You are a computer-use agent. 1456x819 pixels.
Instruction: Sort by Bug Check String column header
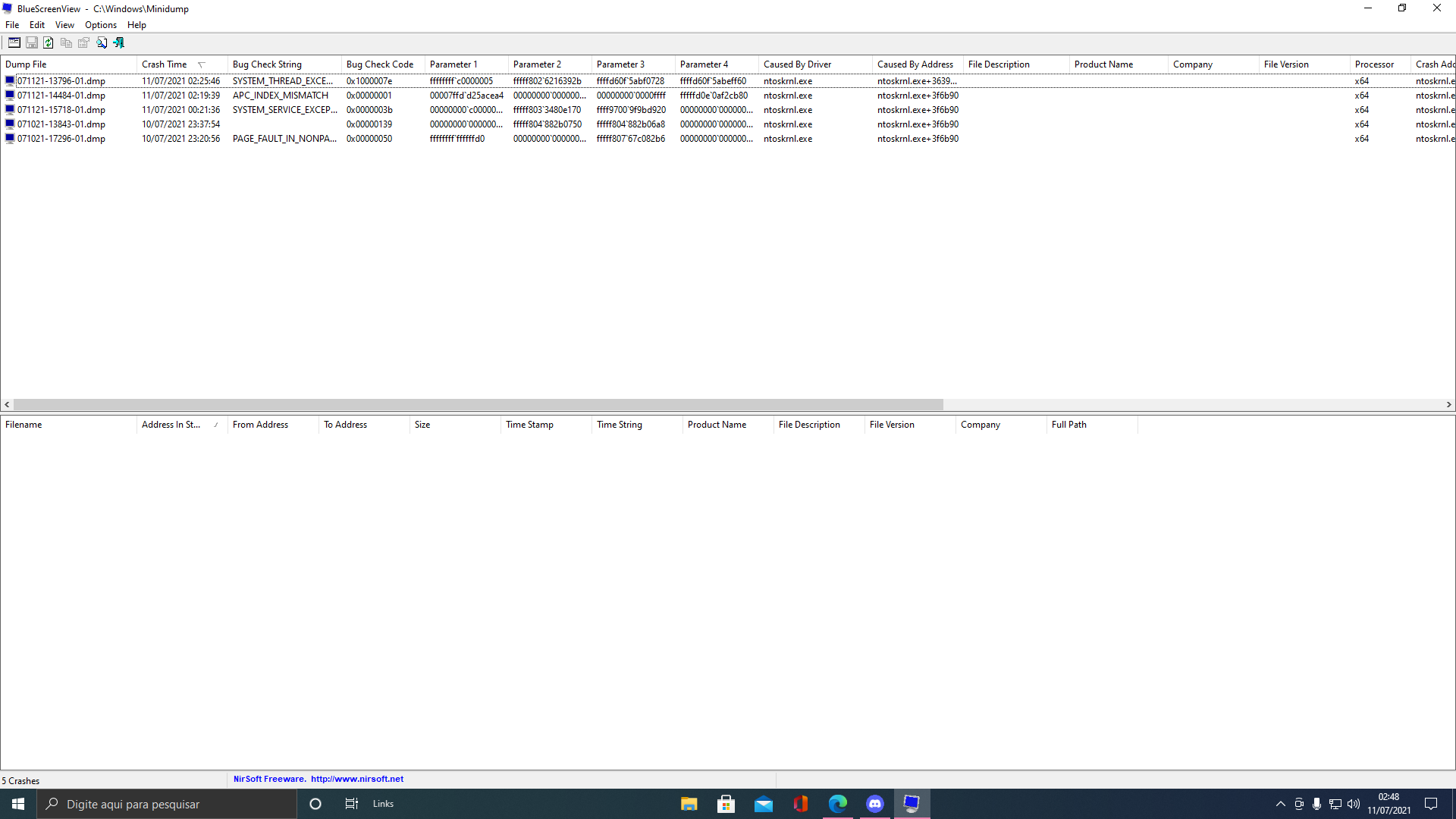(284, 64)
